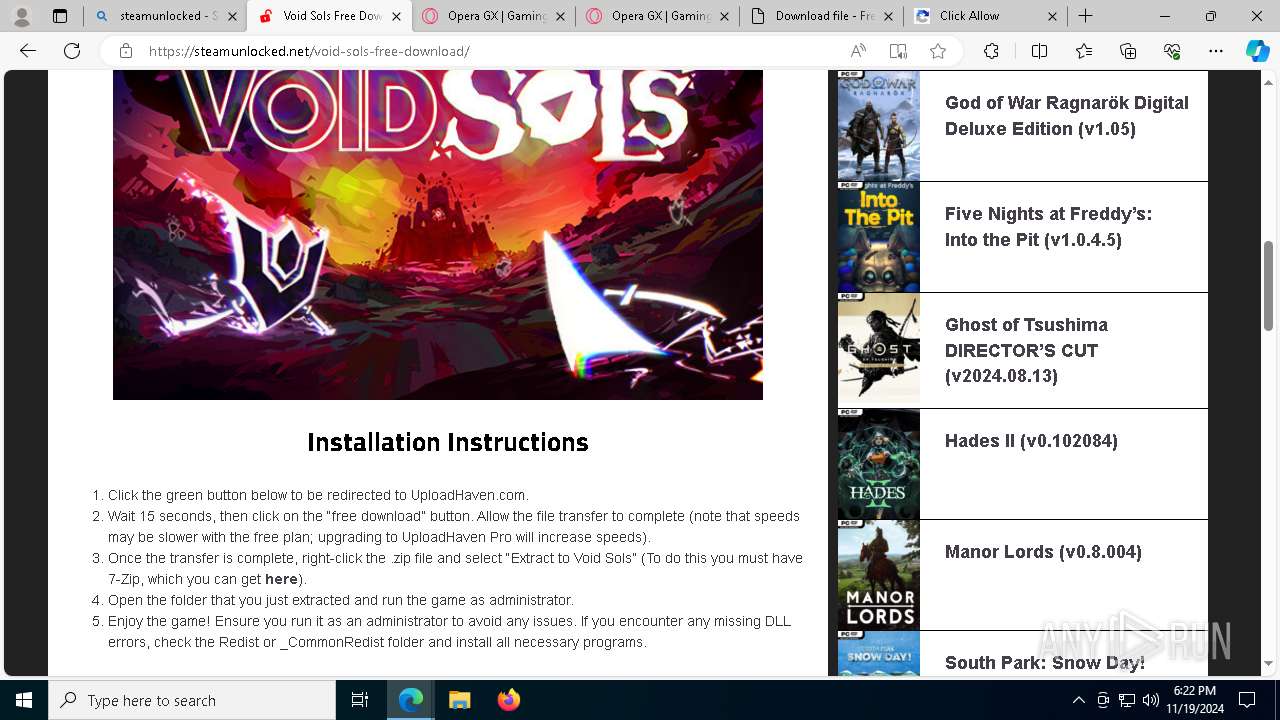Open South Park: Snow Day! link
Viewport: 1280px width, 720px height.
pos(1045,663)
